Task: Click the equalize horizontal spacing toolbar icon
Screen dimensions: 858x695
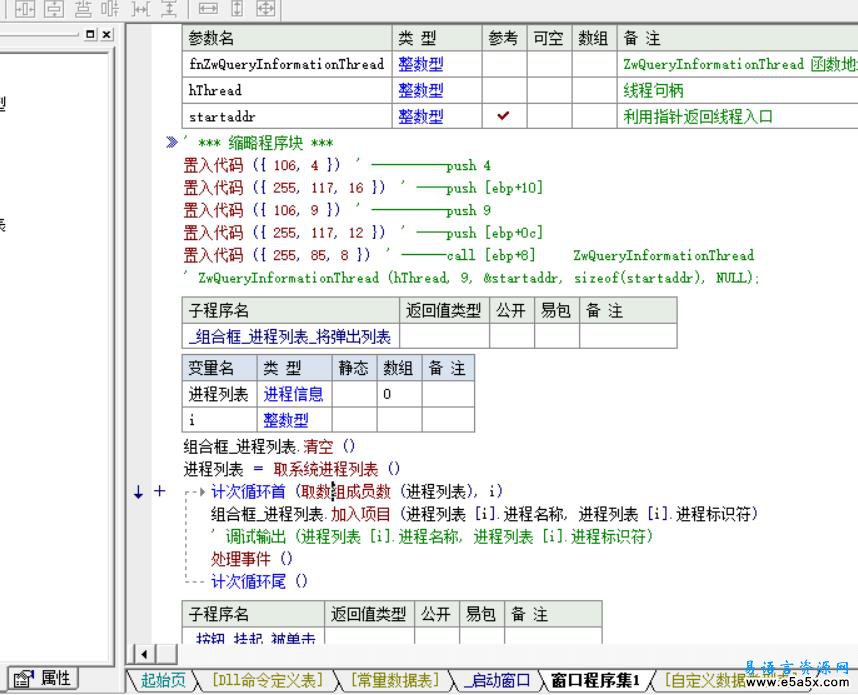Action: (111, 9)
